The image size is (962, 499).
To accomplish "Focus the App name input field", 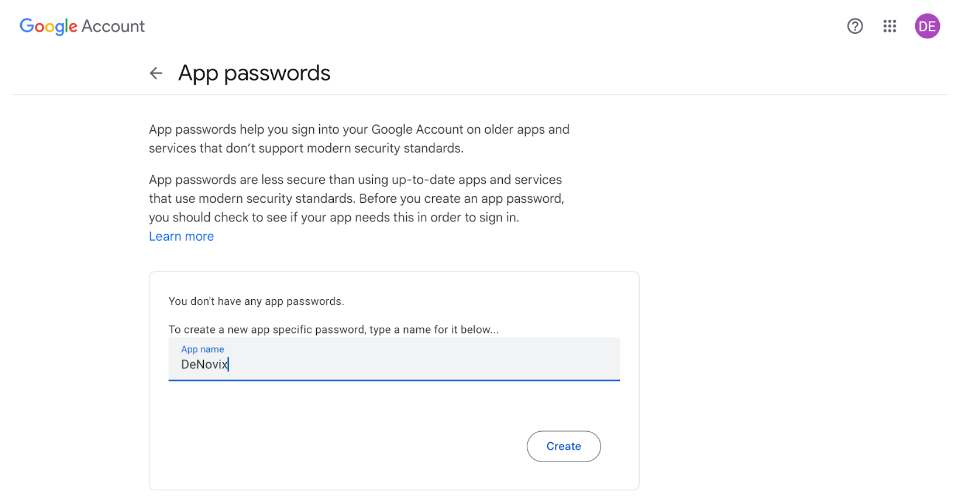I will tap(394, 359).
